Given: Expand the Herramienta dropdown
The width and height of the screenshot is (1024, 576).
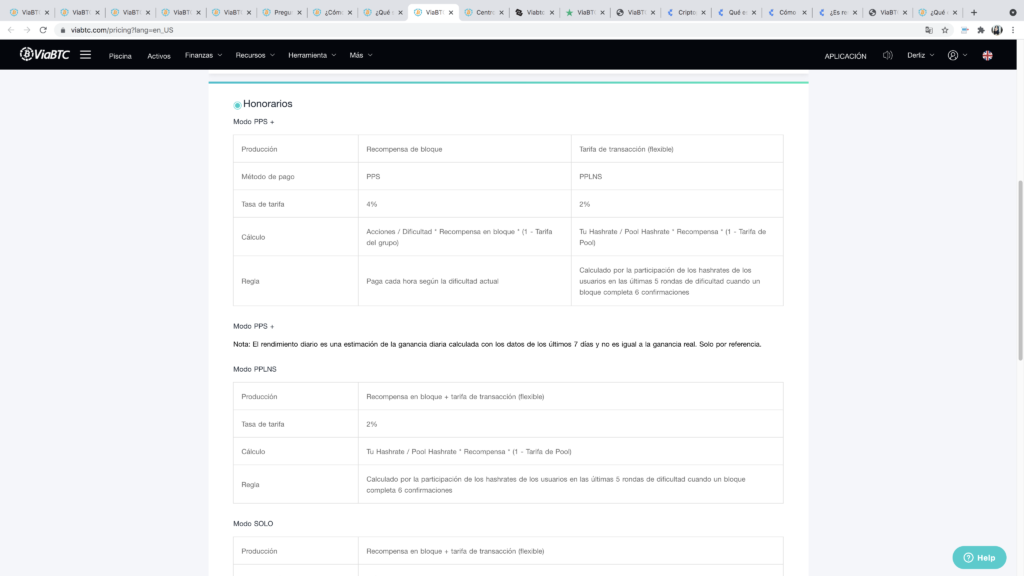Looking at the screenshot, I should pos(312,56).
